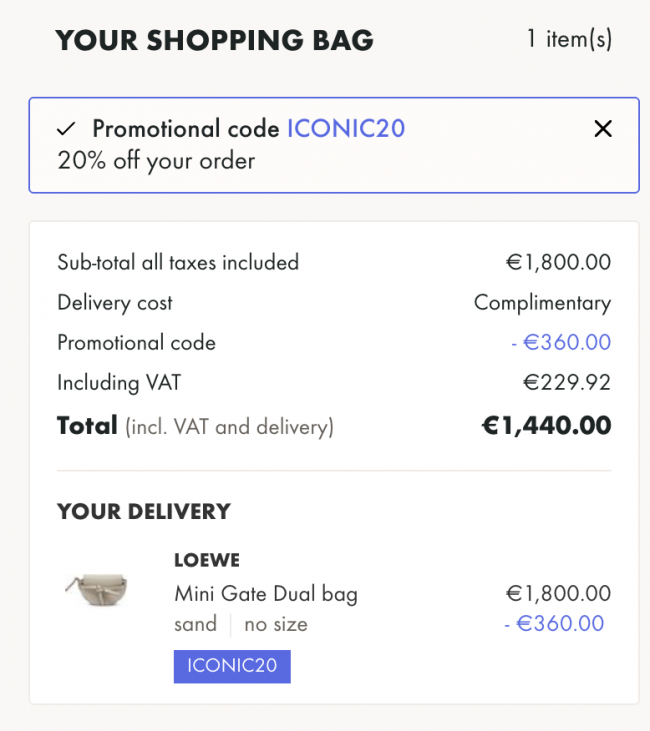Open the Mini Gate Dual bag thumbnail
Screen dimensions: 650x731
(97, 590)
